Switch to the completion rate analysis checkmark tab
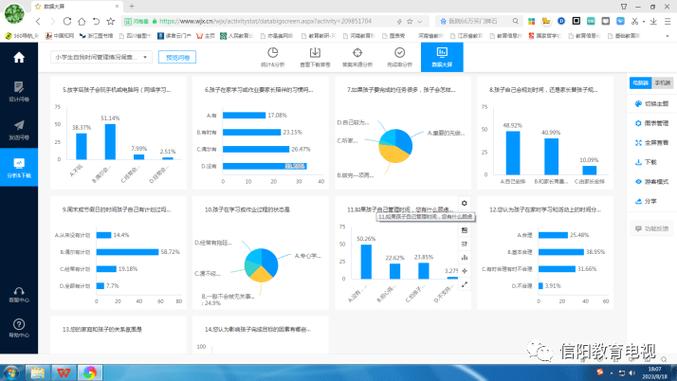This screenshot has width=677, height=381. [399, 57]
